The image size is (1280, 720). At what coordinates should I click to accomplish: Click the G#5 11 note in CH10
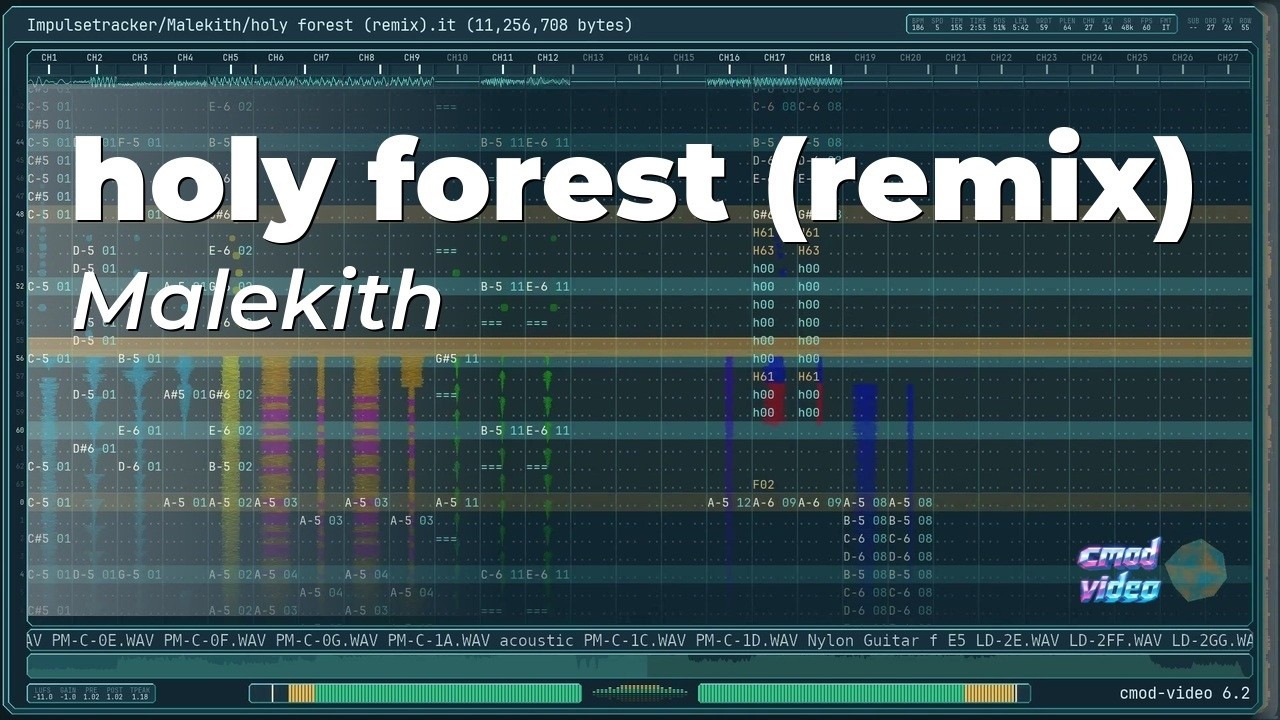point(457,358)
